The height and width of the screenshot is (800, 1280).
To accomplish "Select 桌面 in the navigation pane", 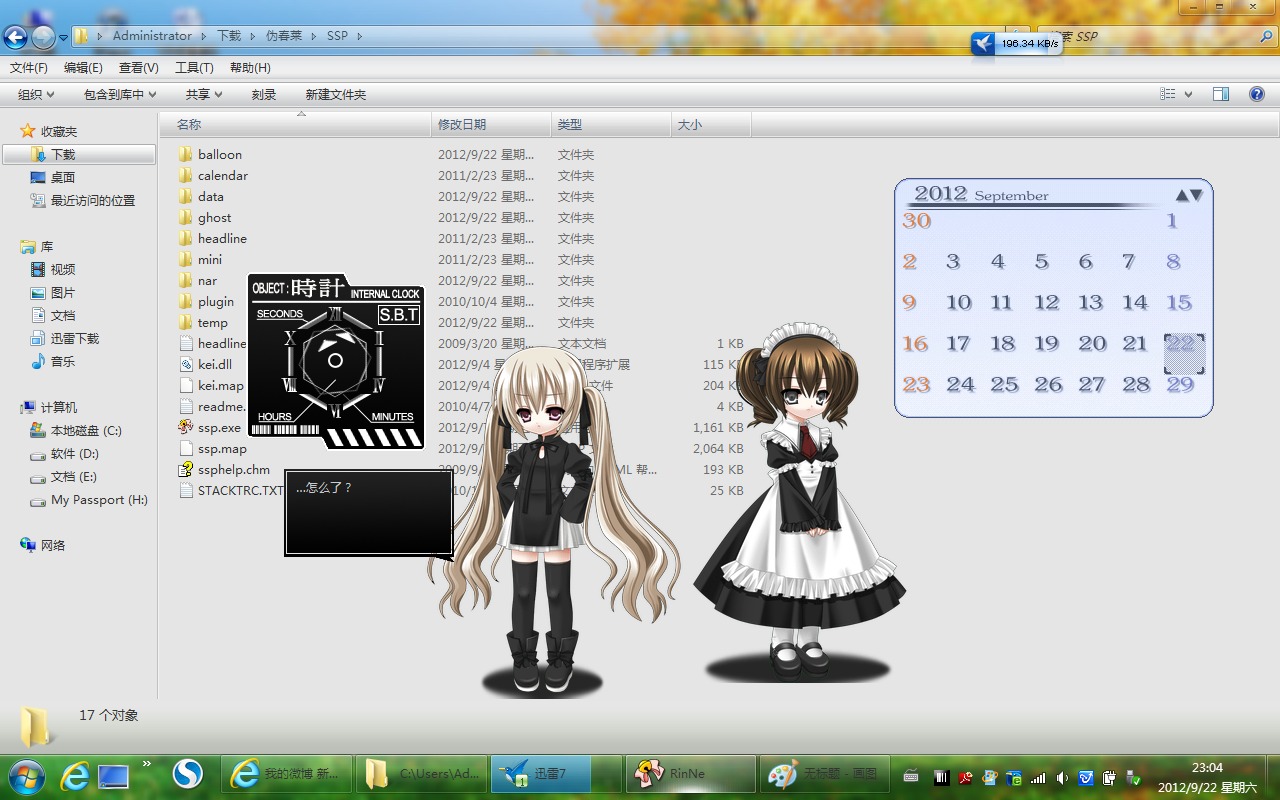I will pos(63,178).
